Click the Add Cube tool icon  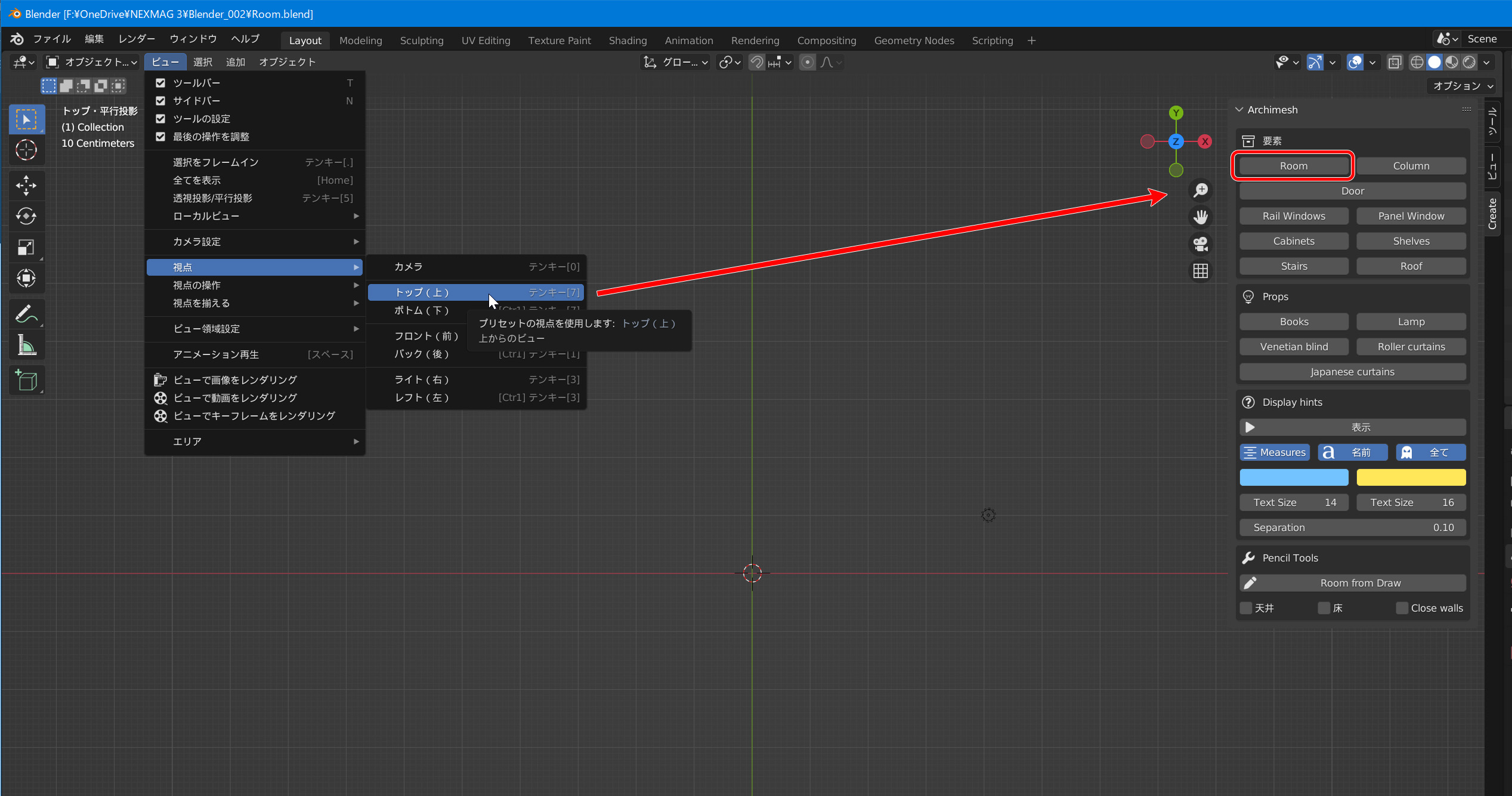pyautogui.click(x=26, y=381)
